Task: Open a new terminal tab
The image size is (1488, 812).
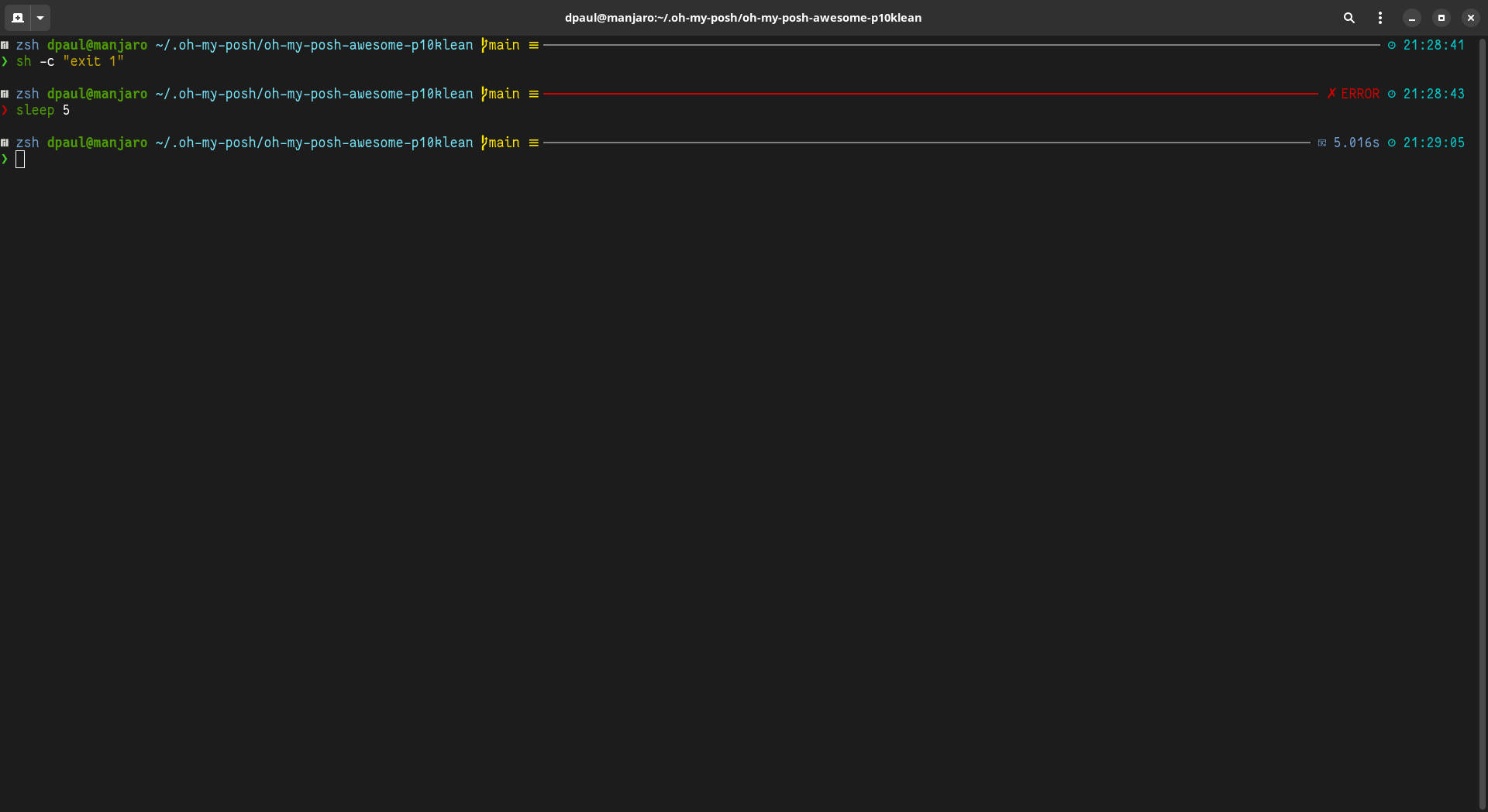Action: tap(16, 18)
